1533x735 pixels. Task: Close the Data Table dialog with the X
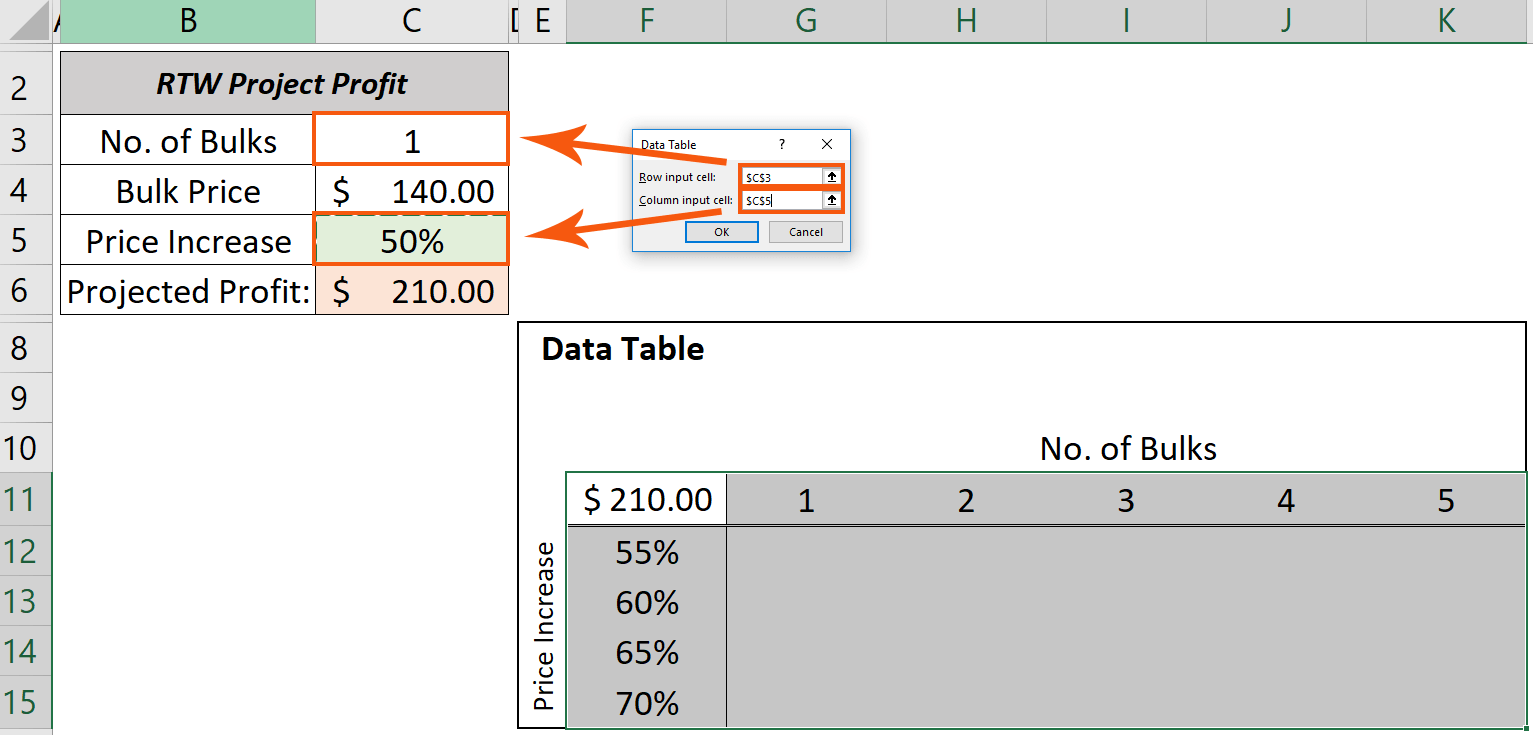pos(826,144)
